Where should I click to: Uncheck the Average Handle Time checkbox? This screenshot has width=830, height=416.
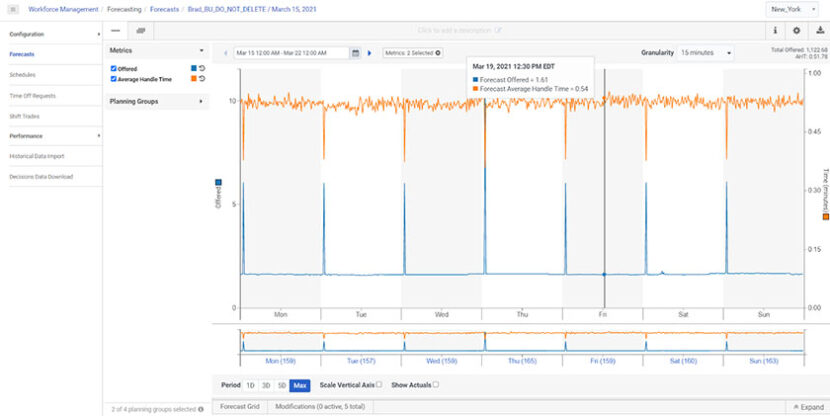click(x=114, y=78)
